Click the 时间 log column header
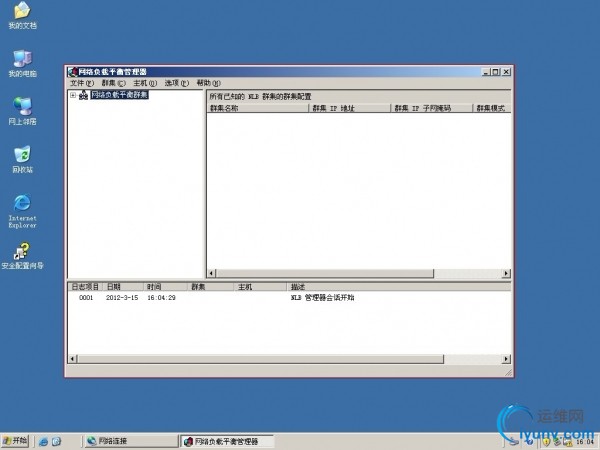The image size is (600, 450). pos(165,287)
